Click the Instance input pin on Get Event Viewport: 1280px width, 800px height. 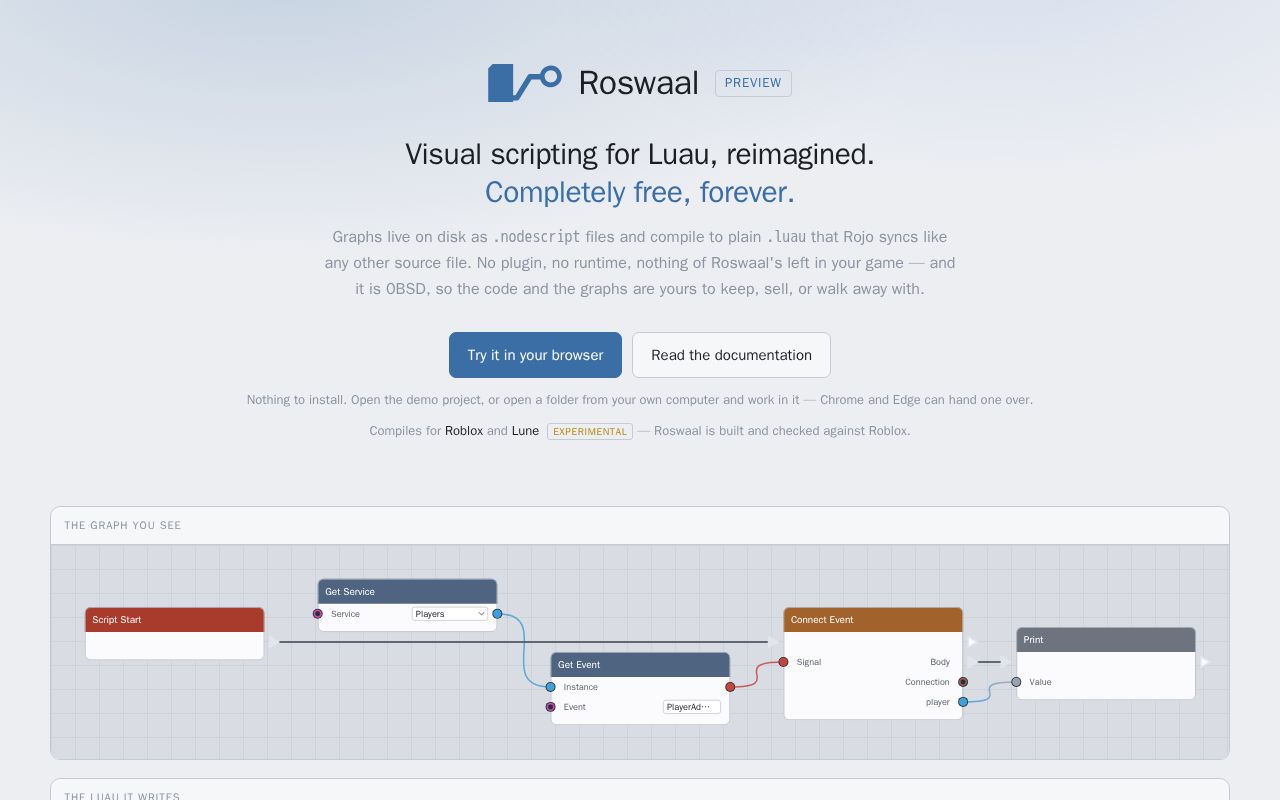550,687
